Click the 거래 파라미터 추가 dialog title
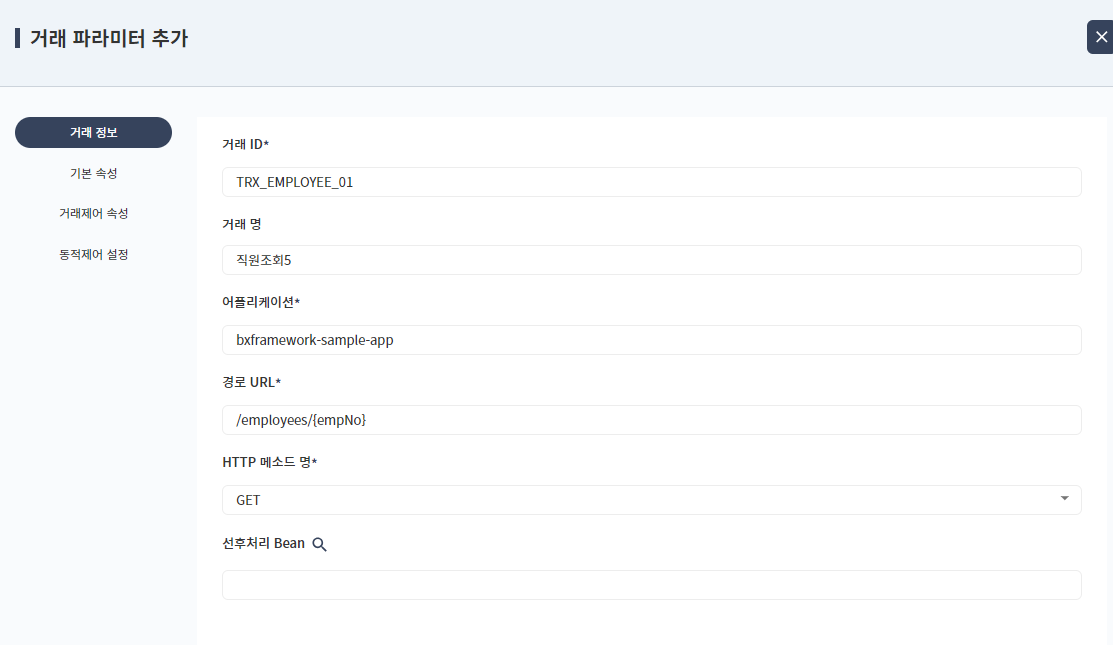 (109, 39)
